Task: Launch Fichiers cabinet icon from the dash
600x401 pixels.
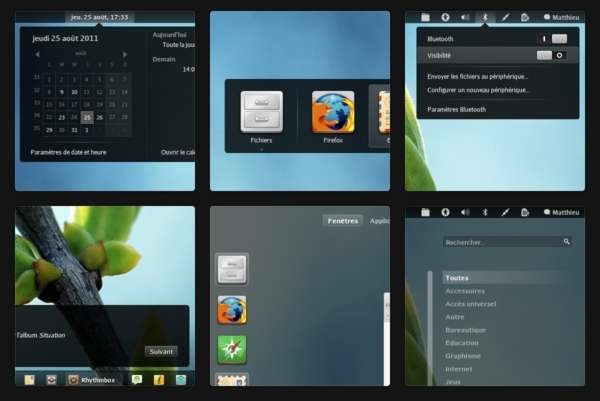Action: (232, 269)
